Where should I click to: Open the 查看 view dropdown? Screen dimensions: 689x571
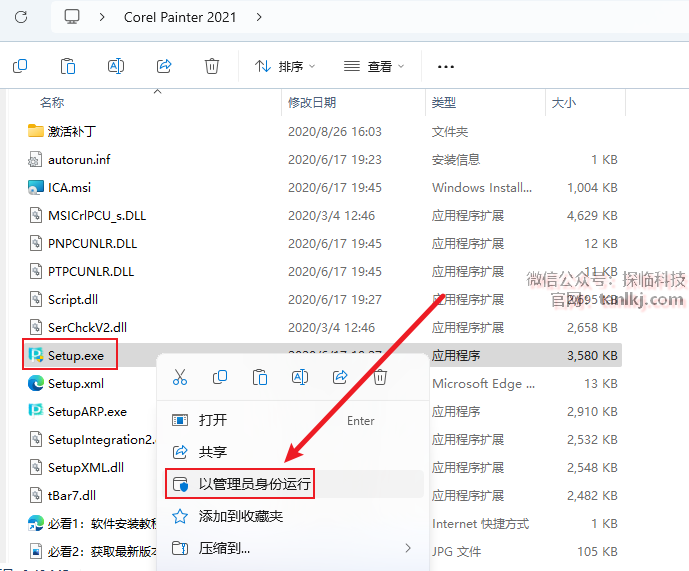[x=374, y=66]
